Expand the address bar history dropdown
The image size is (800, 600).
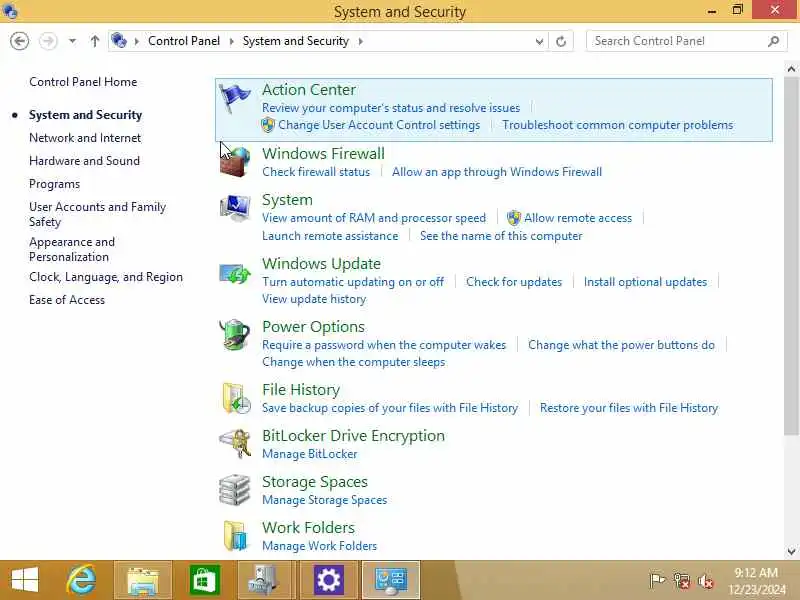[539, 41]
